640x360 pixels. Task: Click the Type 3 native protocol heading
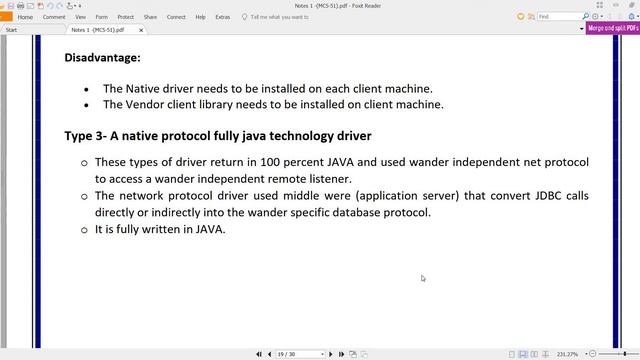(x=218, y=136)
